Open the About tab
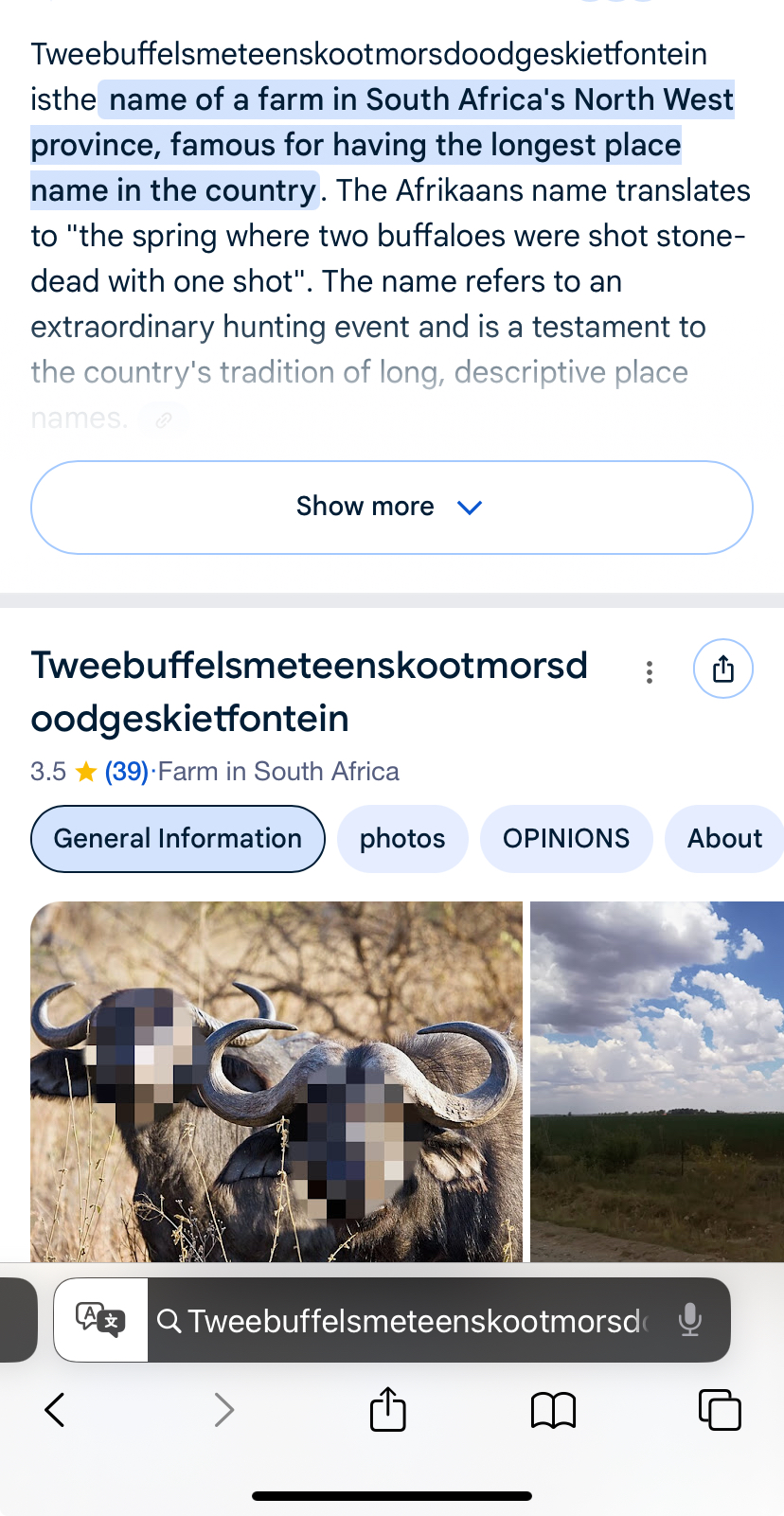This screenshot has height=1516, width=784. pyautogui.click(x=724, y=839)
